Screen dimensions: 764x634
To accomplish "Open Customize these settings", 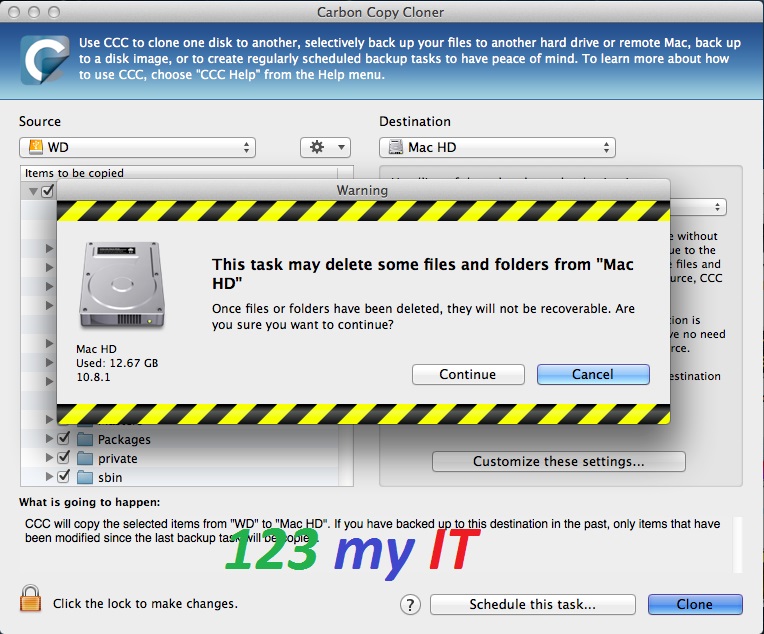I will point(558,461).
